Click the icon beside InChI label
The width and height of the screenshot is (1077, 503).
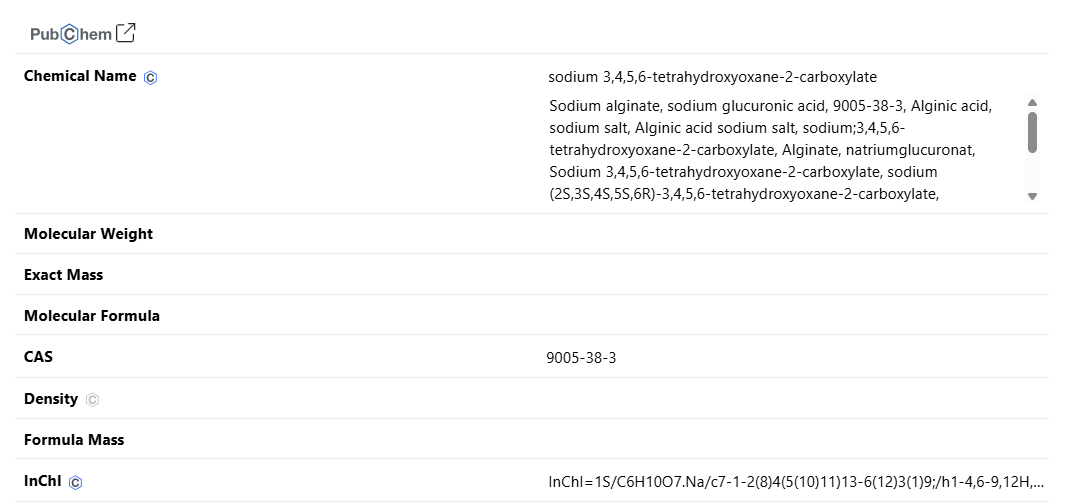click(x=76, y=483)
